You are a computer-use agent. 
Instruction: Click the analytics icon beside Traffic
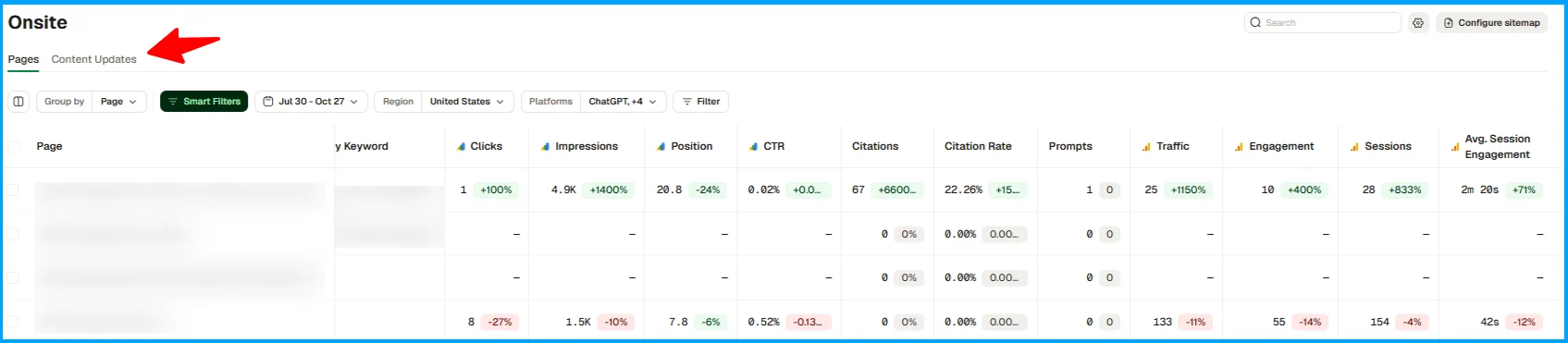[x=1146, y=146]
